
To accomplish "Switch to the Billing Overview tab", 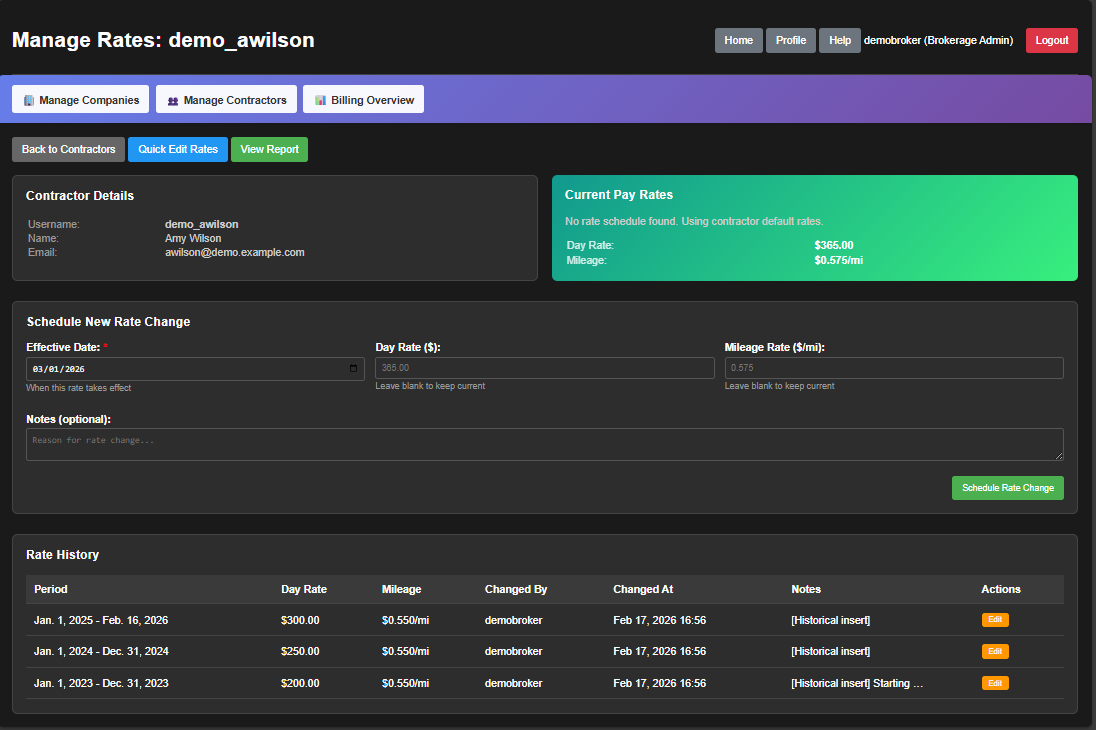I will pos(363,100).
